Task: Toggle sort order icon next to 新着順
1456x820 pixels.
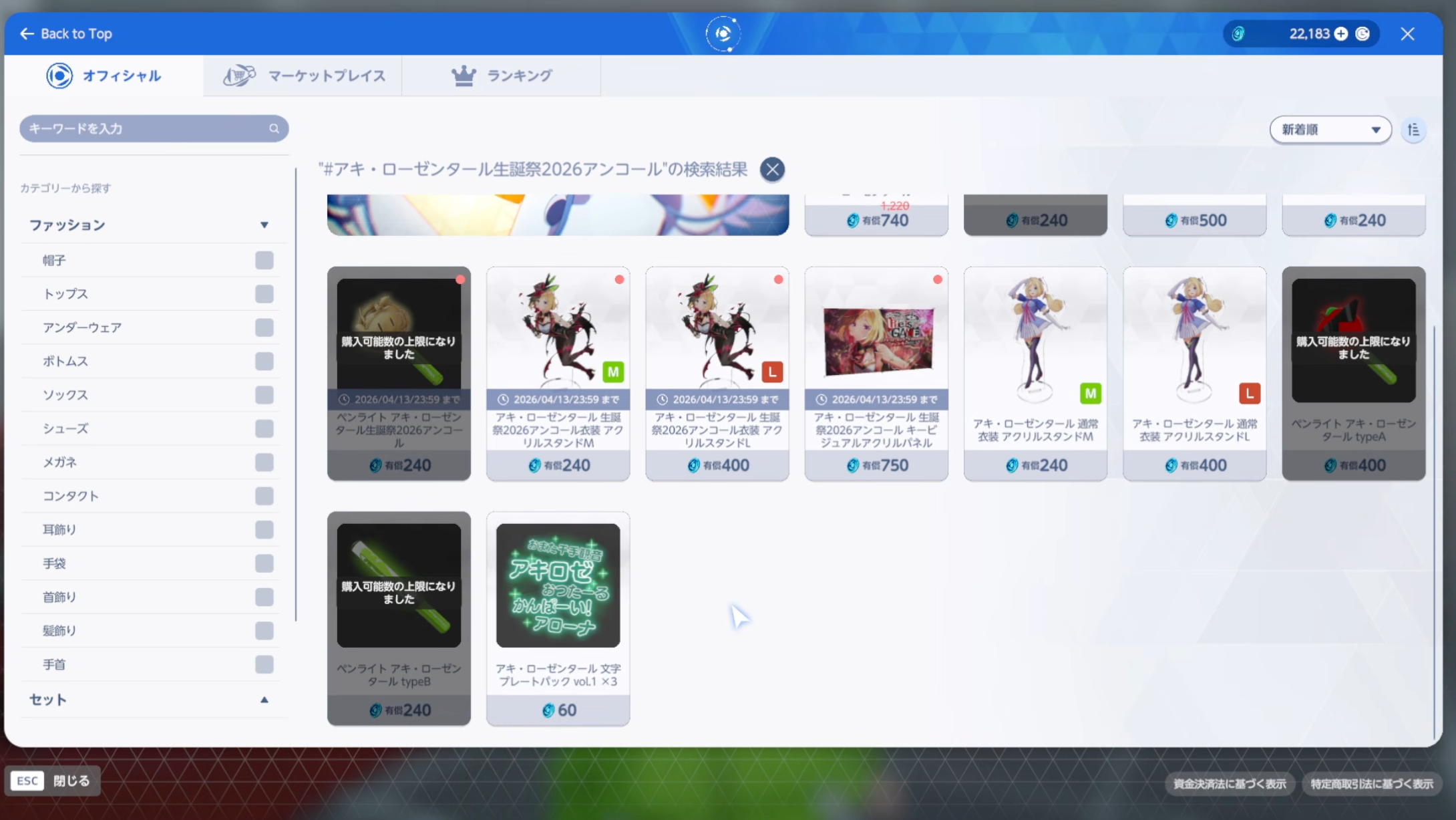Action: pos(1413,130)
